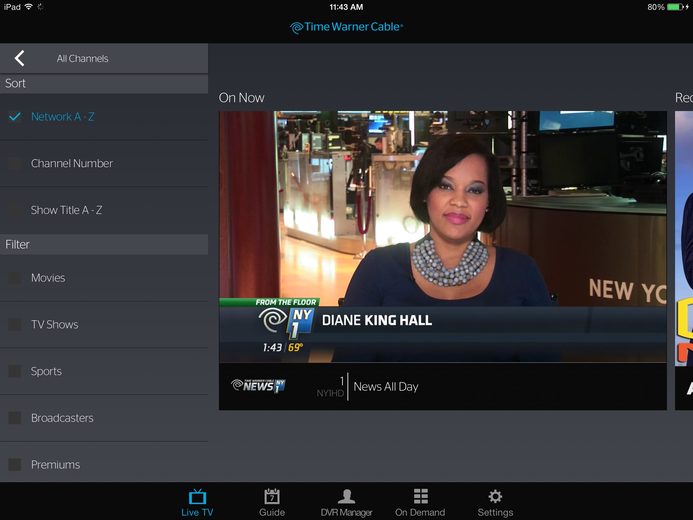This screenshot has height=520, width=693.
Task: Open the Guide tab
Action: [x=272, y=503]
